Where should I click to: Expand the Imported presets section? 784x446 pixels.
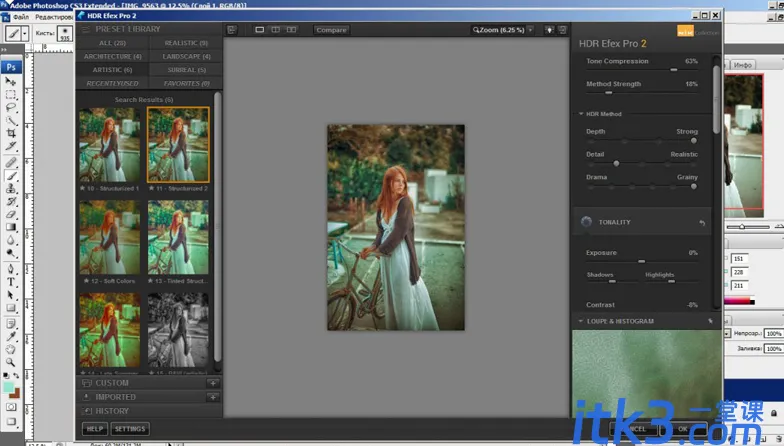pos(116,397)
